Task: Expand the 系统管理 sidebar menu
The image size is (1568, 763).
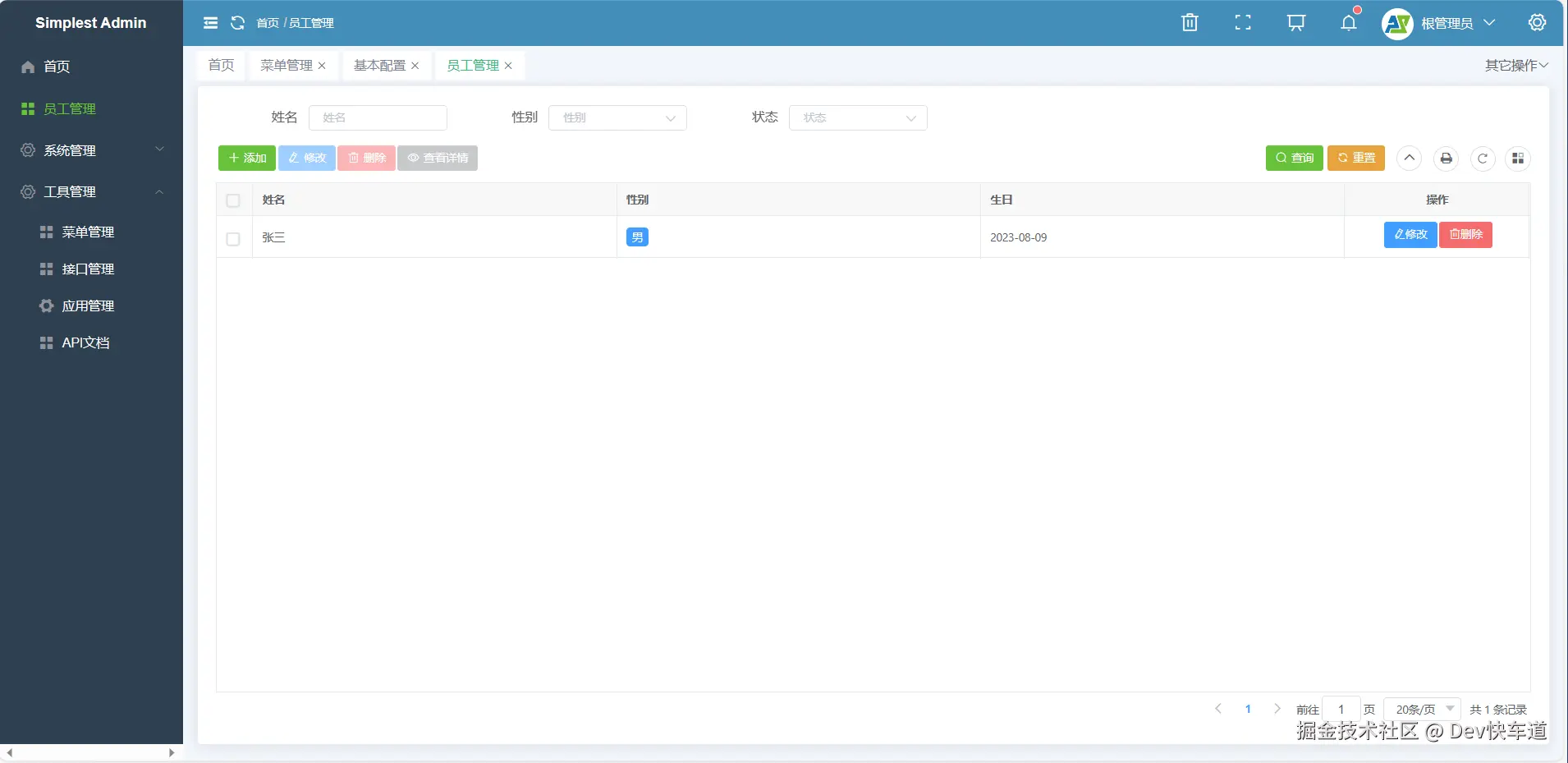Action: click(91, 150)
